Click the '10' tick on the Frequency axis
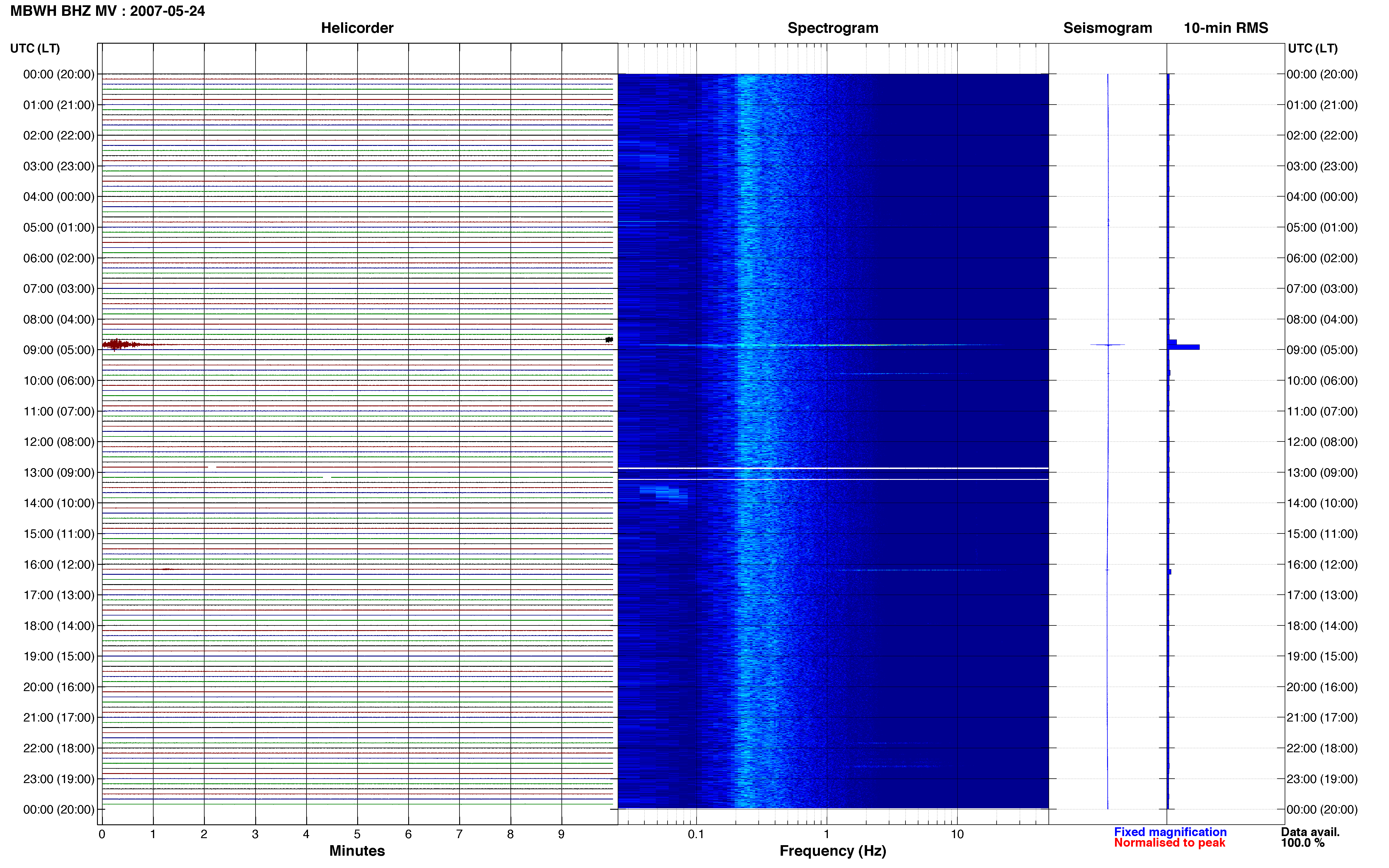The height and width of the screenshot is (868, 1389). pos(957,835)
